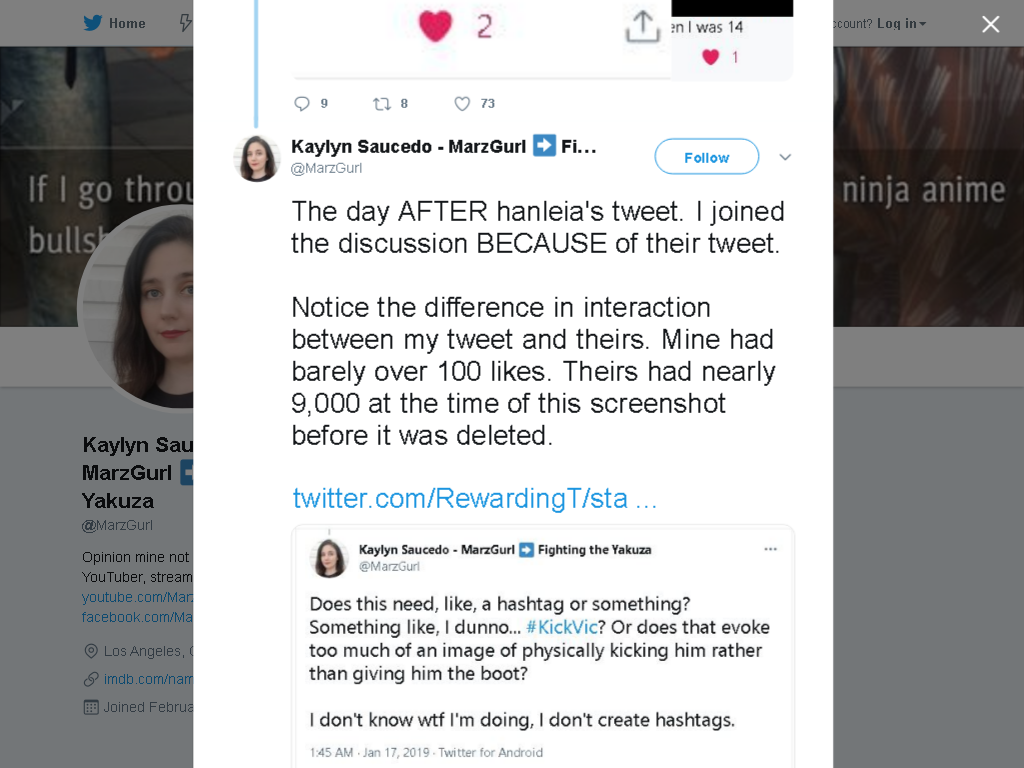
Task: Click the red heart beside number 2
Action: pyautogui.click(x=435, y=26)
